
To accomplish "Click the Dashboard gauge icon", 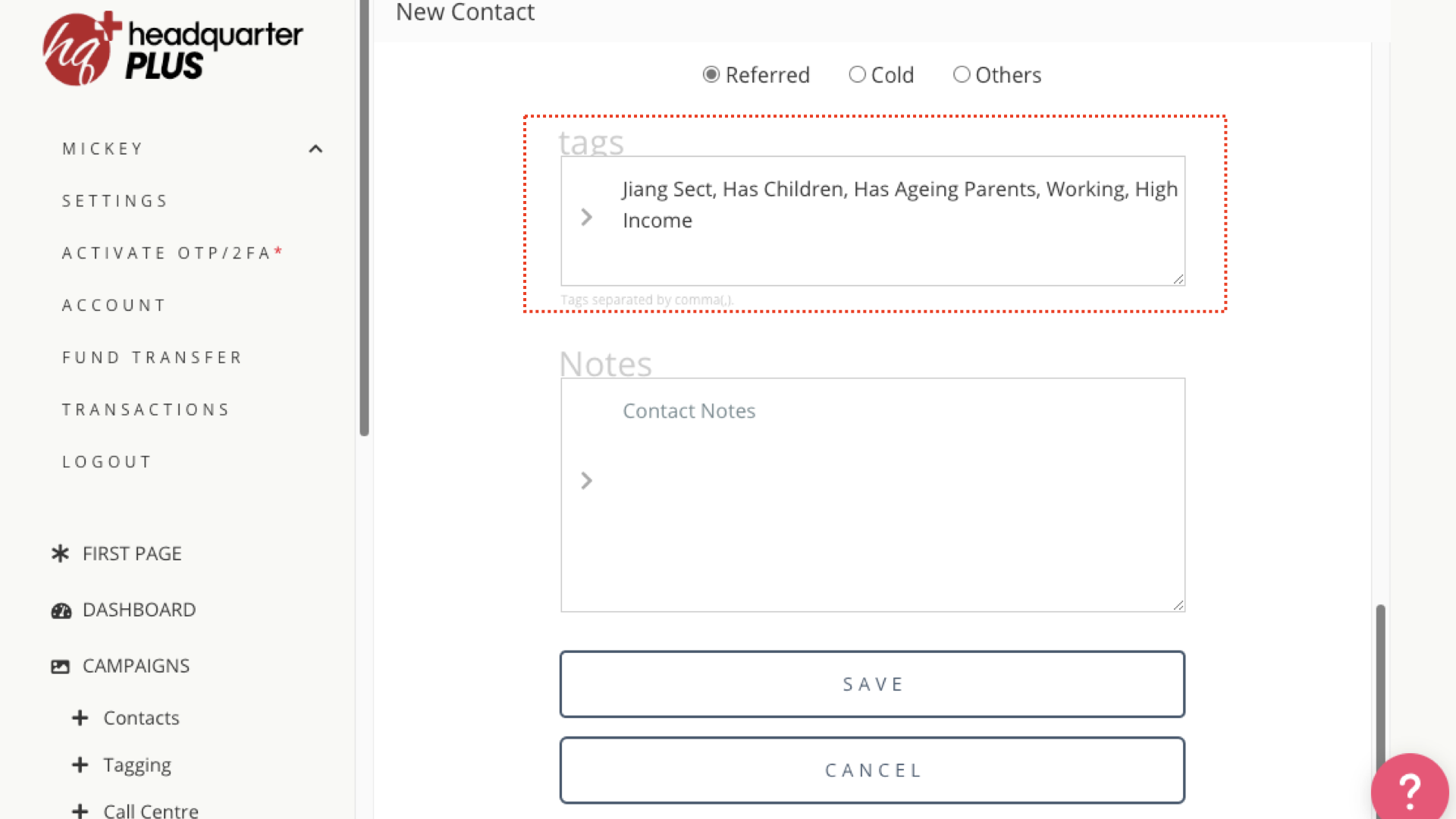I will [61, 610].
